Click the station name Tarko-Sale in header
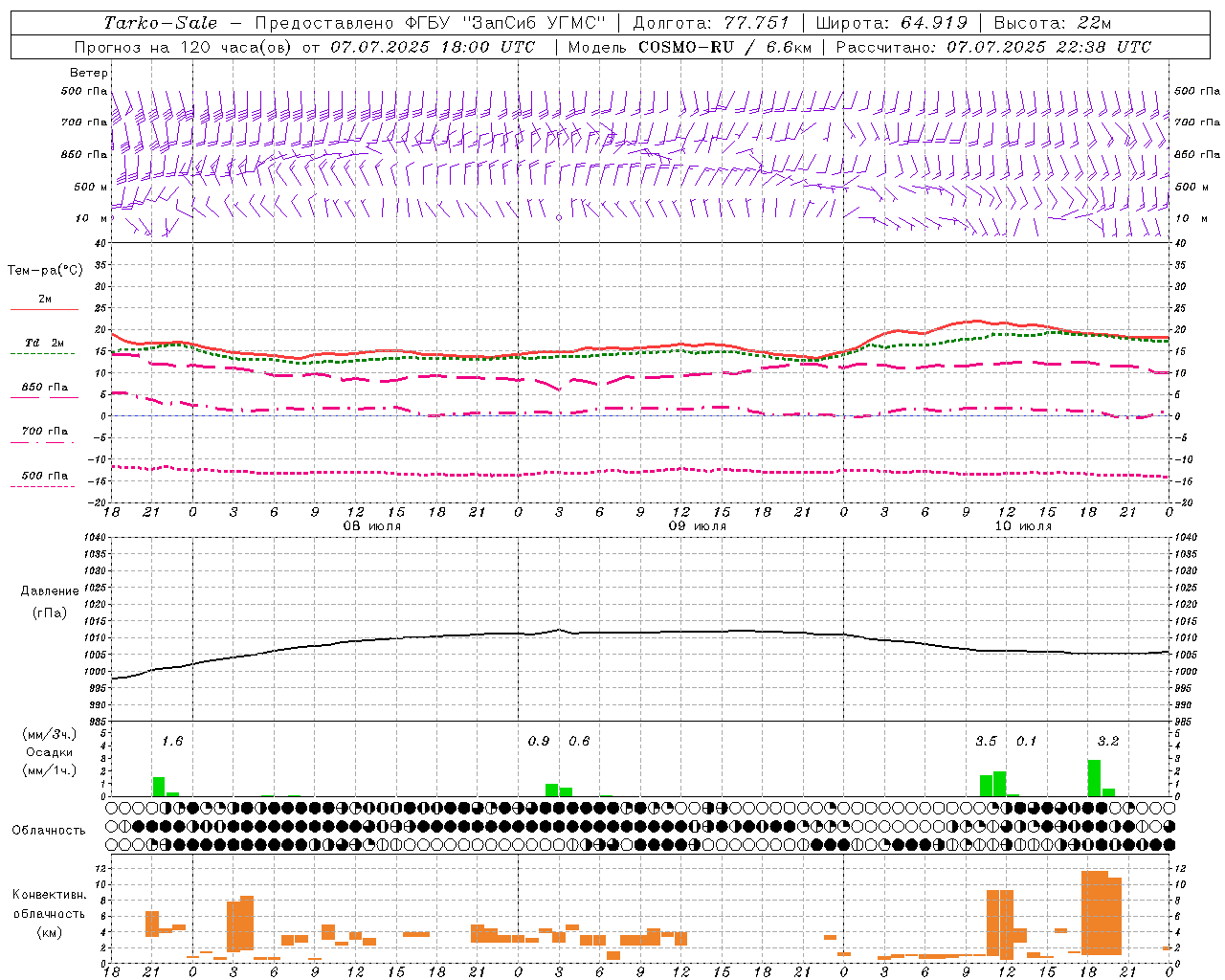Screen dimensions: 1225x980 [x=161, y=23]
